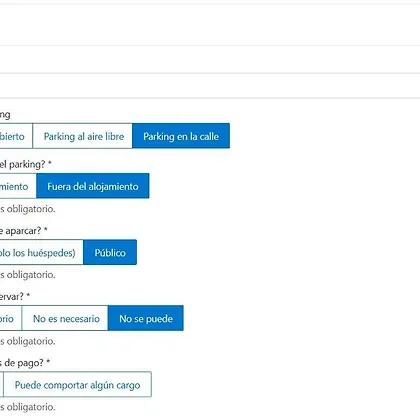Click the obligatorio message below No se puede
The image size is (420, 420).
28,341
